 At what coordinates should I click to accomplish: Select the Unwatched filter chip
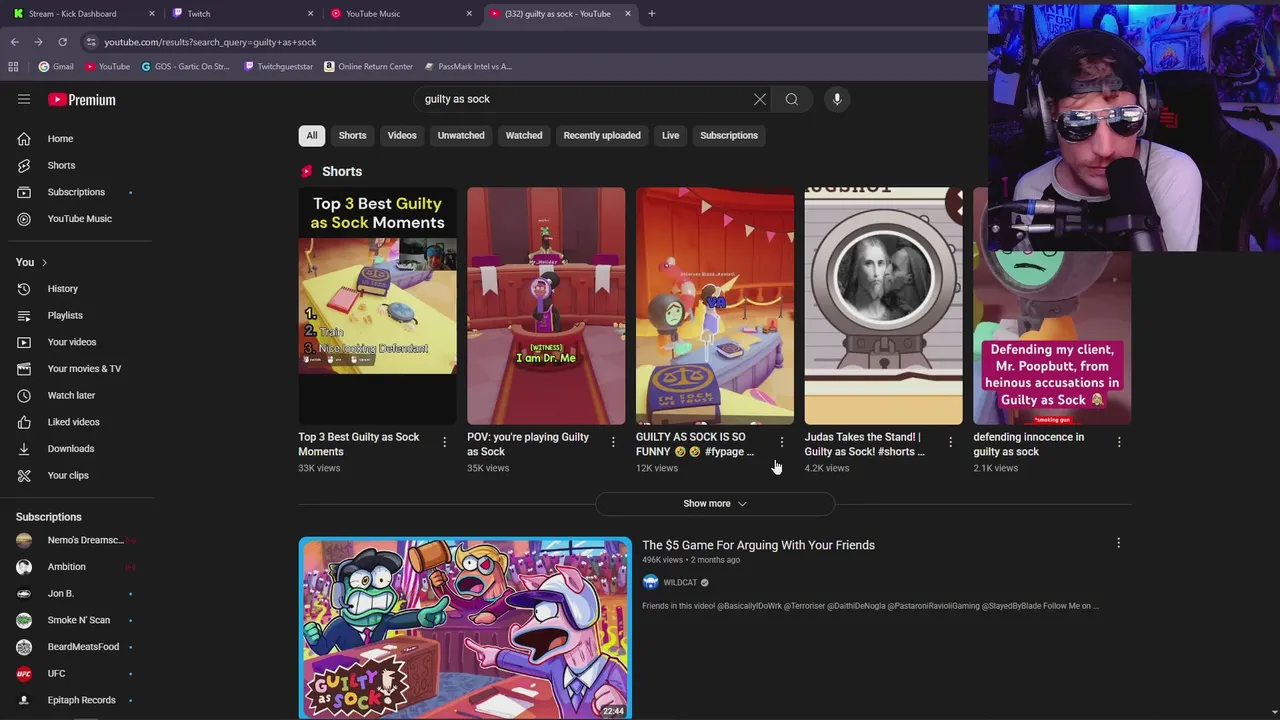click(461, 135)
